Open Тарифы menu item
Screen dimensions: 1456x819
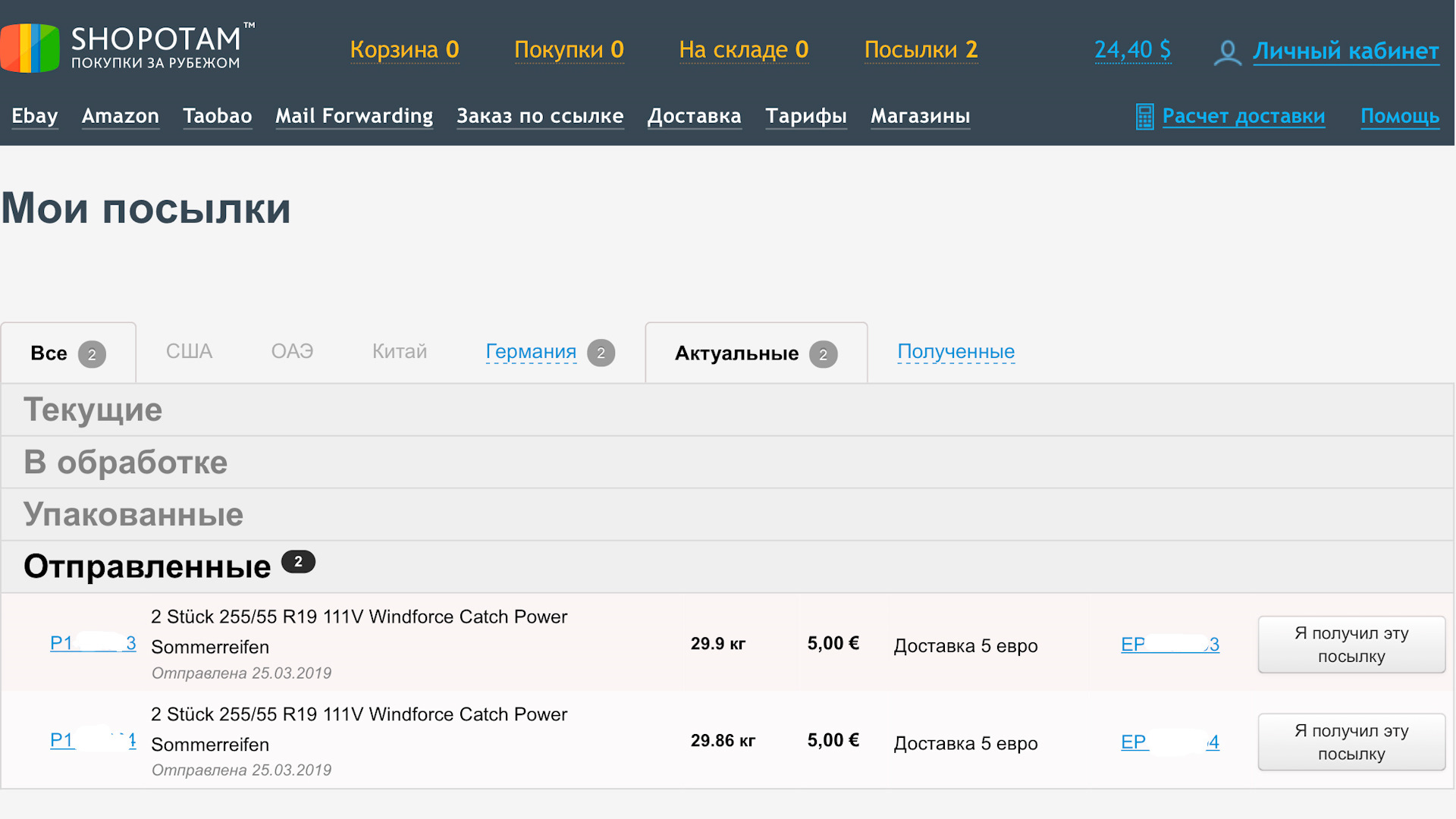[x=806, y=116]
